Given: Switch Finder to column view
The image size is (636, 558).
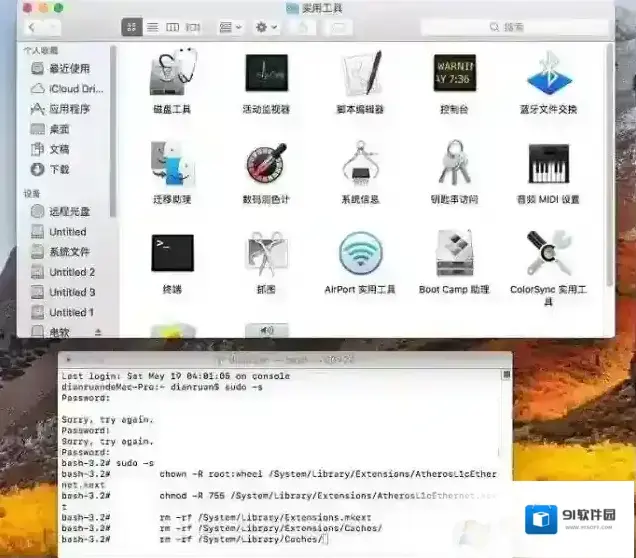Looking at the screenshot, I should [172, 27].
